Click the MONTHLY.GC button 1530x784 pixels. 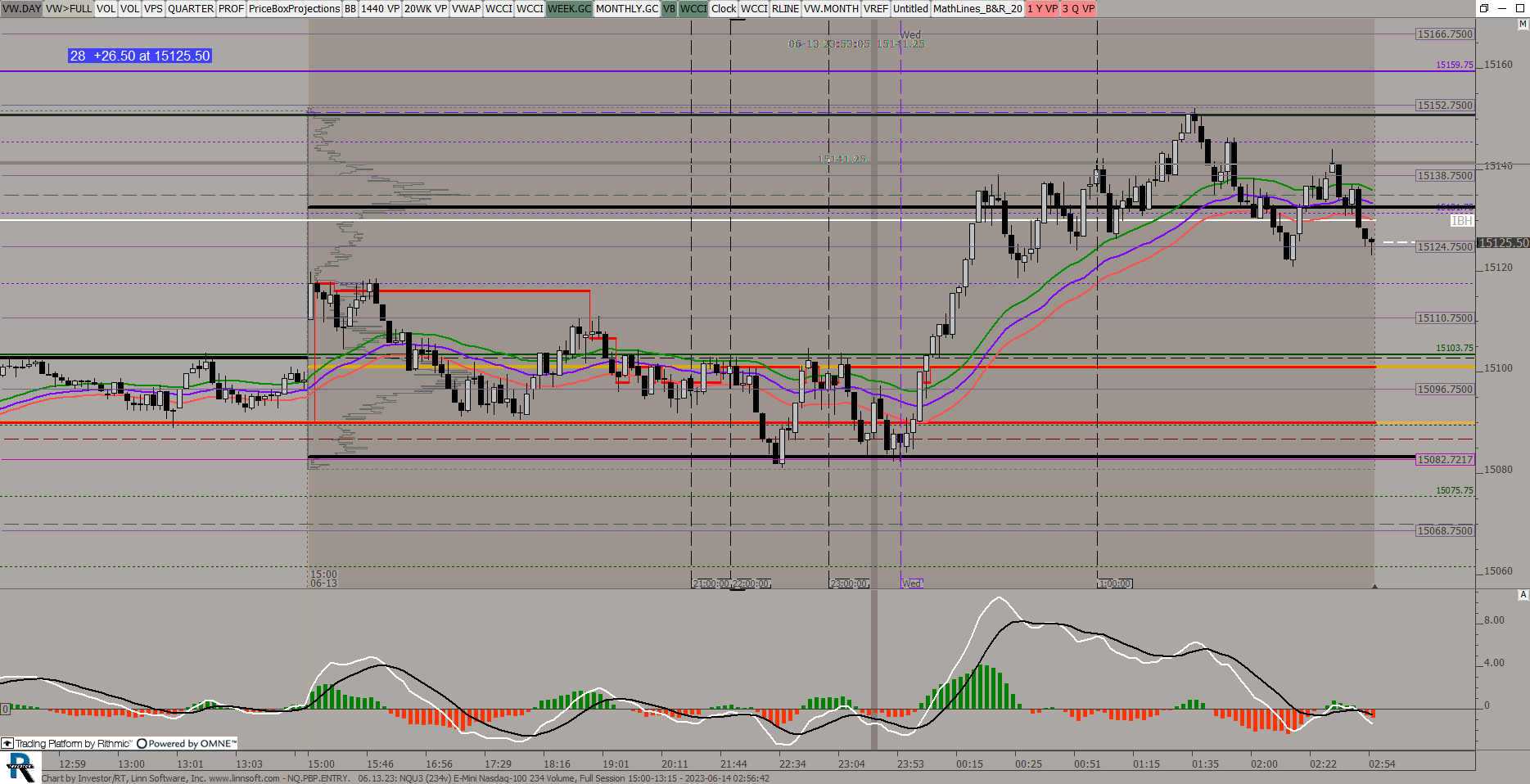pyautogui.click(x=627, y=8)
